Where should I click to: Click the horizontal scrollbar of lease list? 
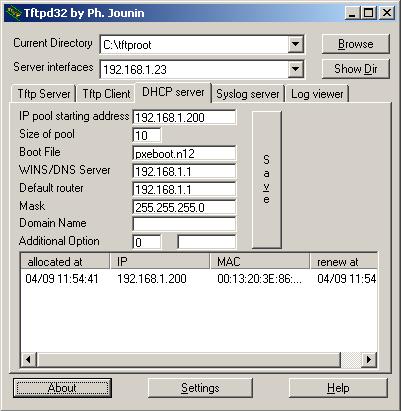[199, 359]
